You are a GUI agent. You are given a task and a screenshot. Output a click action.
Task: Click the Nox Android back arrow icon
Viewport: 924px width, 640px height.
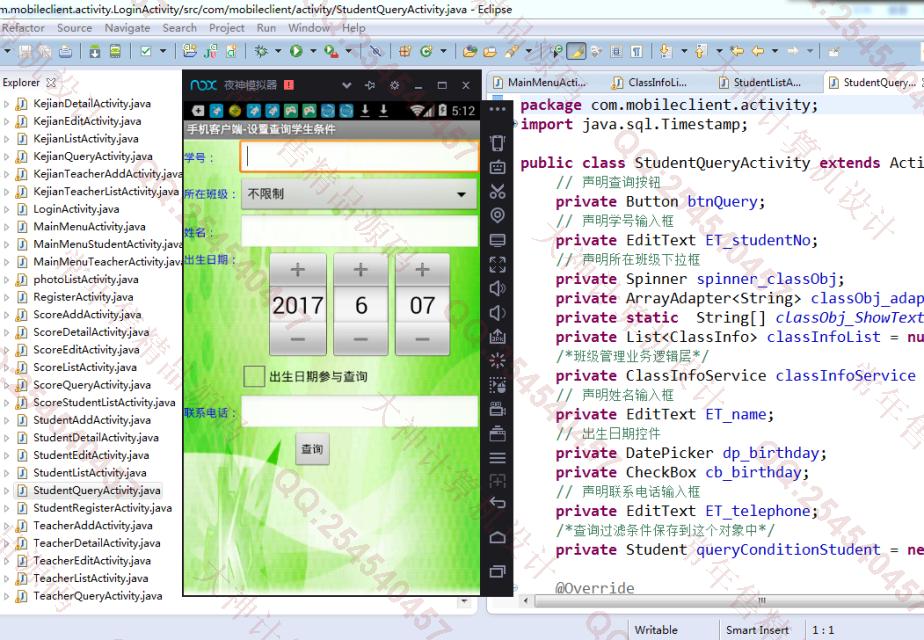click(497, 503)
